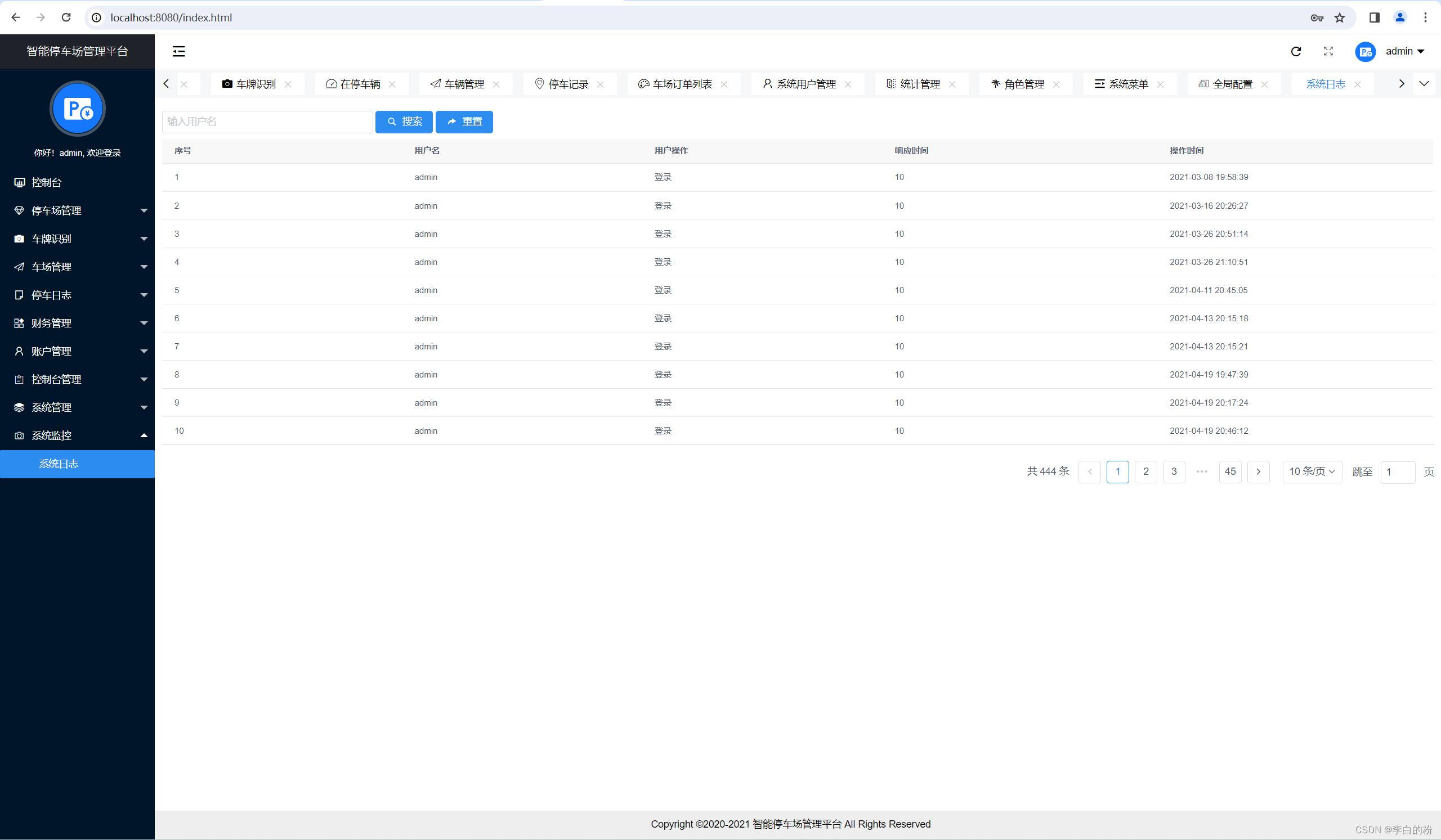Close the 角色管理 tab
This screenshot has height=840, width=1441.
pos(1056,84)
